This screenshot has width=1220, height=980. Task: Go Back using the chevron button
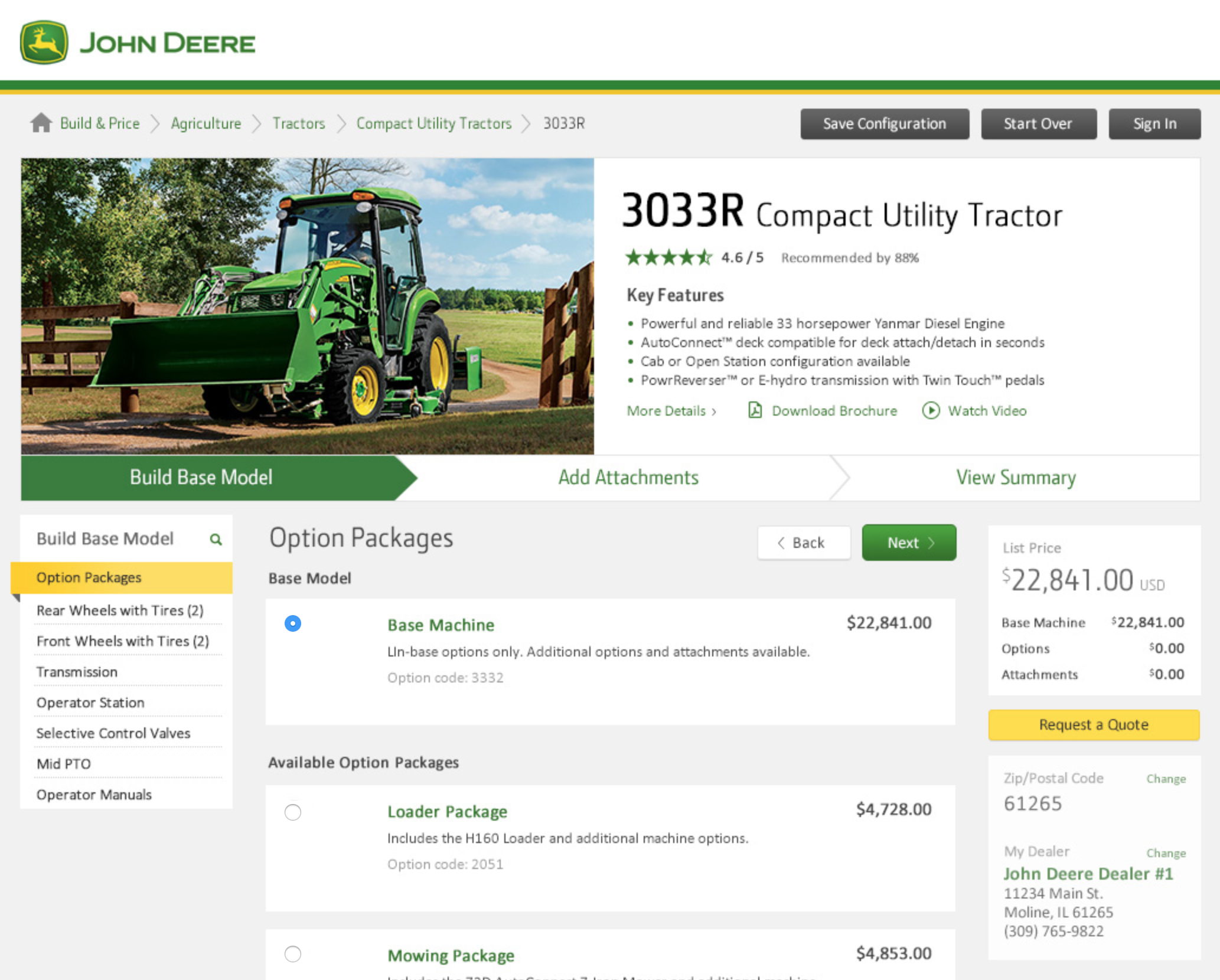pyautogui.click(x=804, y=543)
